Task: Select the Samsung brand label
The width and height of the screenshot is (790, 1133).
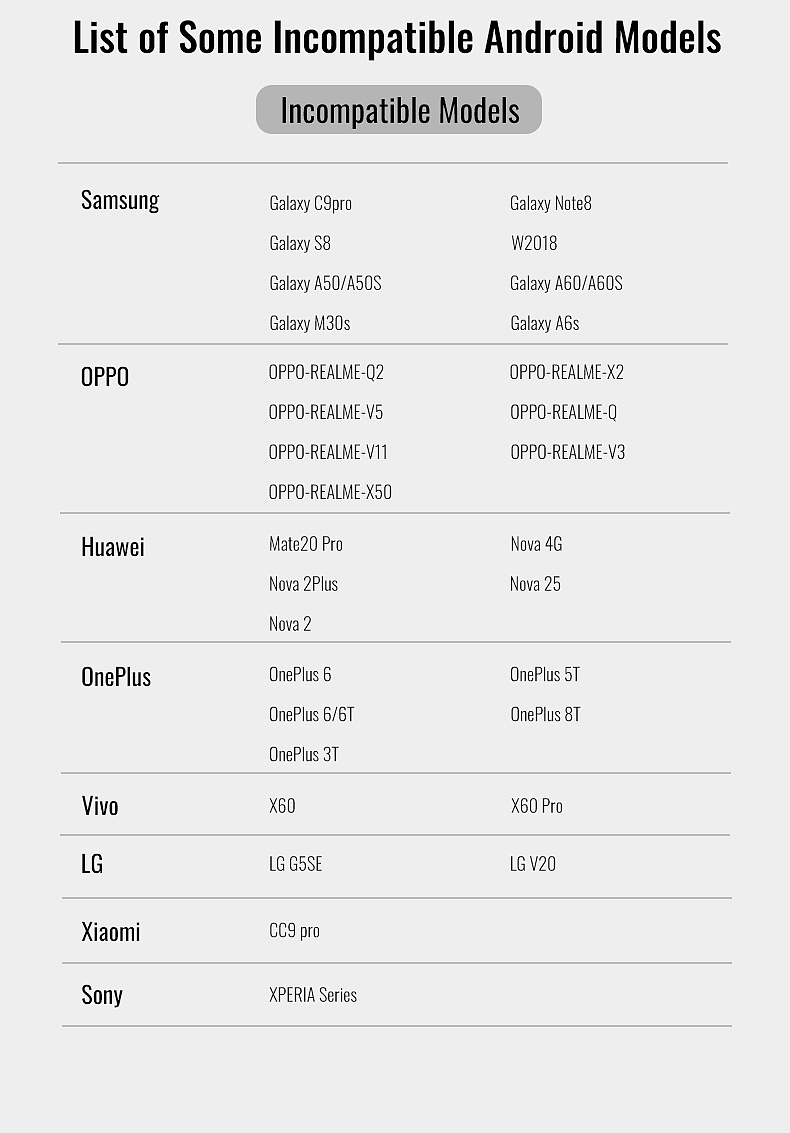Action: 120,200
